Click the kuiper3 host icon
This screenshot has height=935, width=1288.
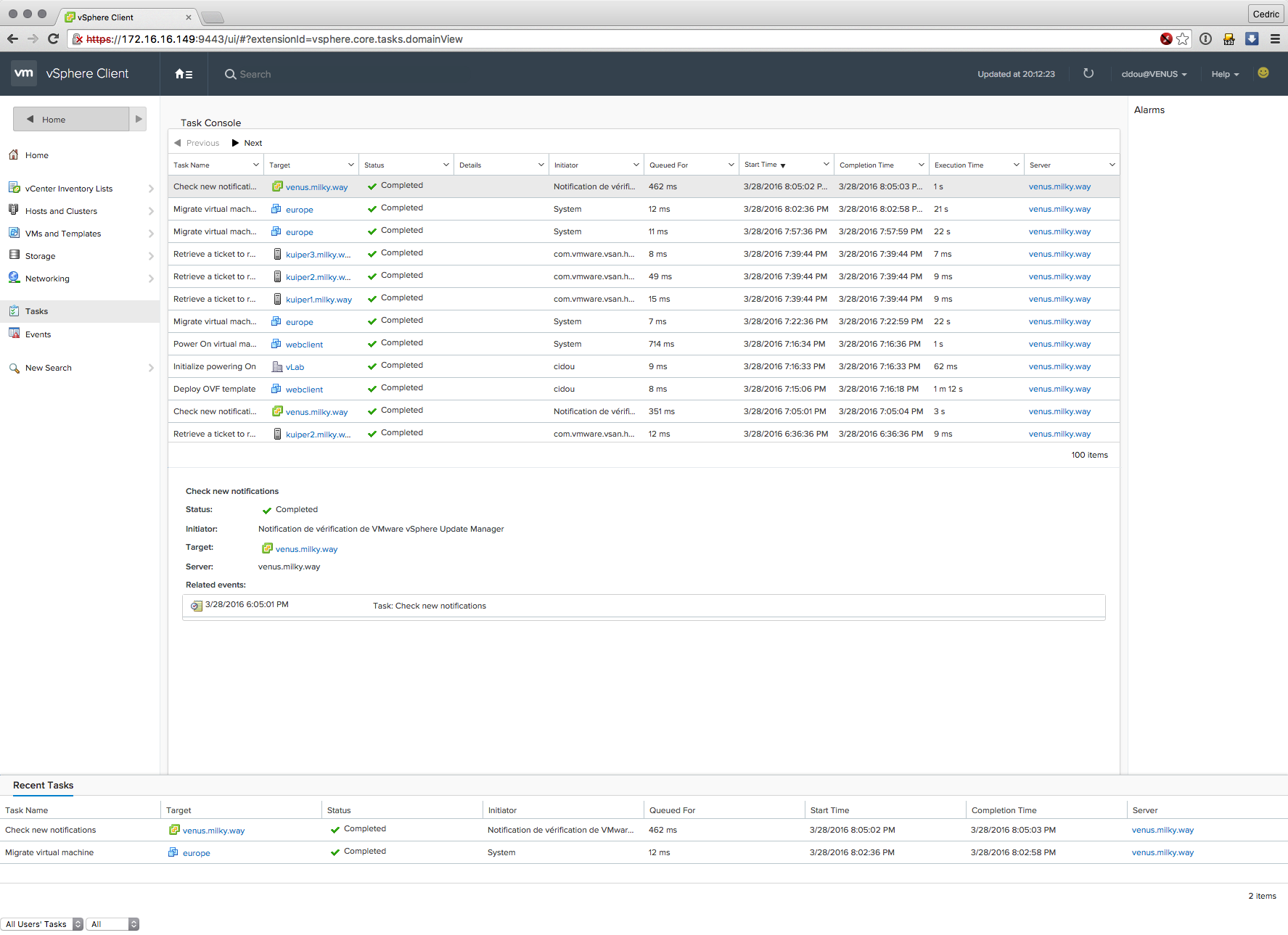click(277, 255)
